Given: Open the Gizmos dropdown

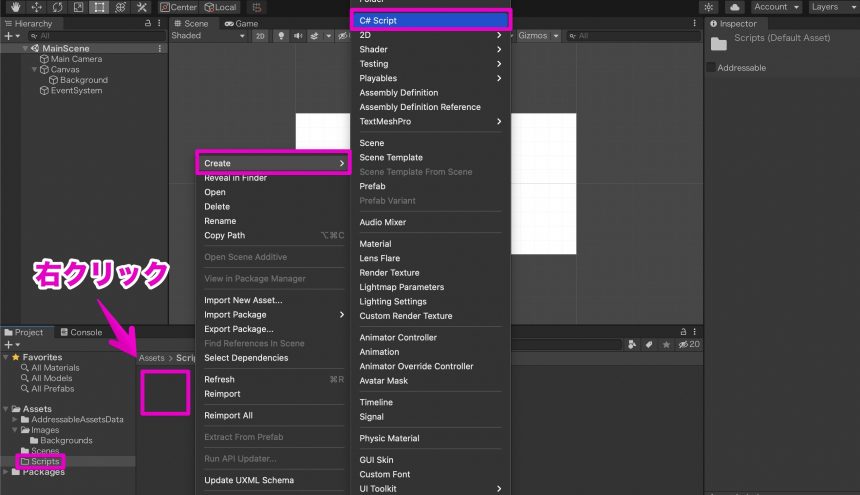Looking at the screenshot, I should (x=538, y=36).
